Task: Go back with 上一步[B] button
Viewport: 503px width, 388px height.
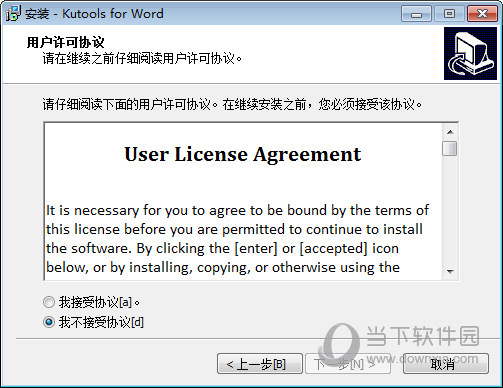Action: pos(260,364)
